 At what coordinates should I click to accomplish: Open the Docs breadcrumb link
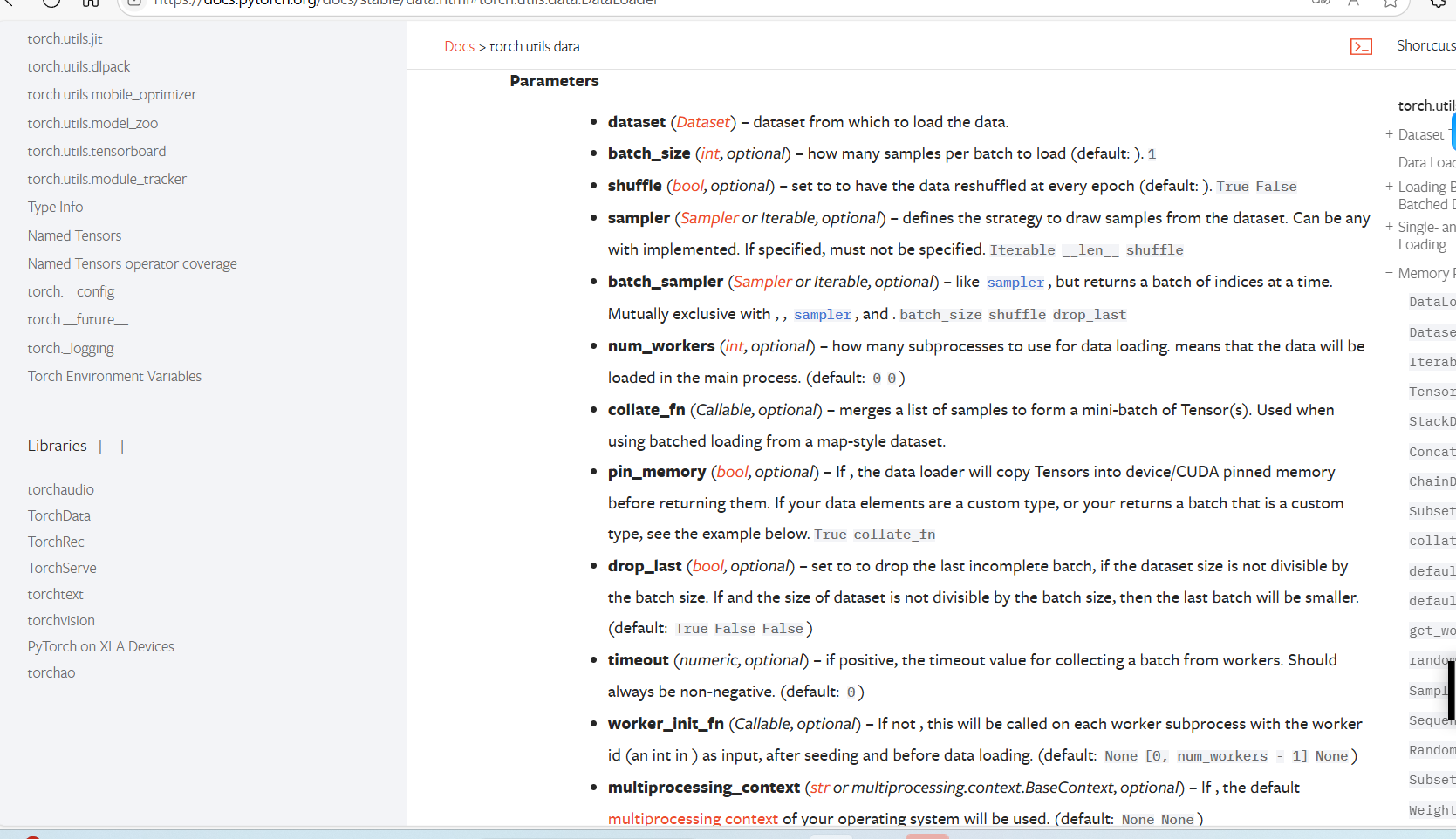459,47
